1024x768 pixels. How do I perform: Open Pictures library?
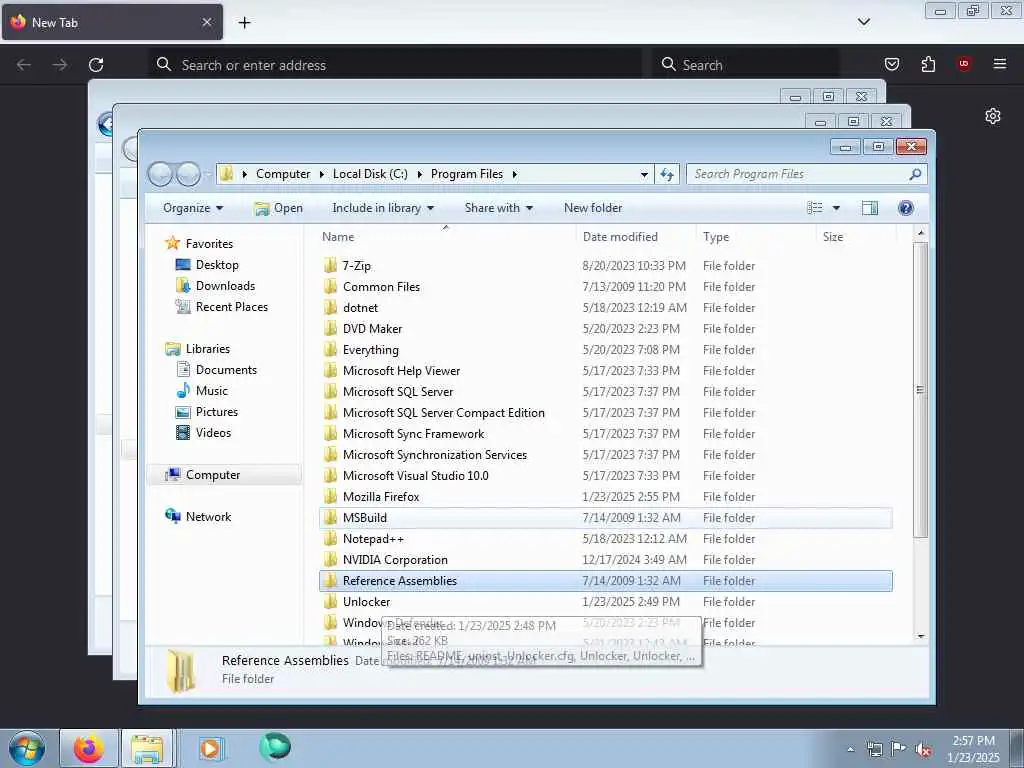pyautogui.click(x=217, y=411)
